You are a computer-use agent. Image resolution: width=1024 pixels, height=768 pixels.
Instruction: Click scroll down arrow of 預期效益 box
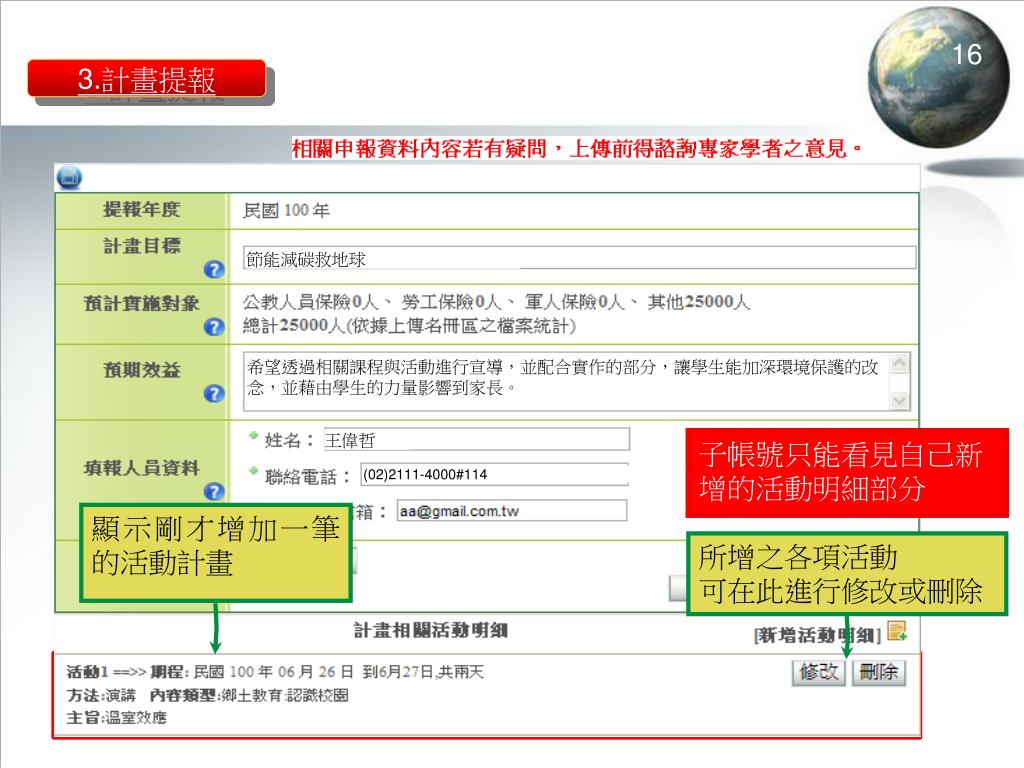(x=899, y=400)
